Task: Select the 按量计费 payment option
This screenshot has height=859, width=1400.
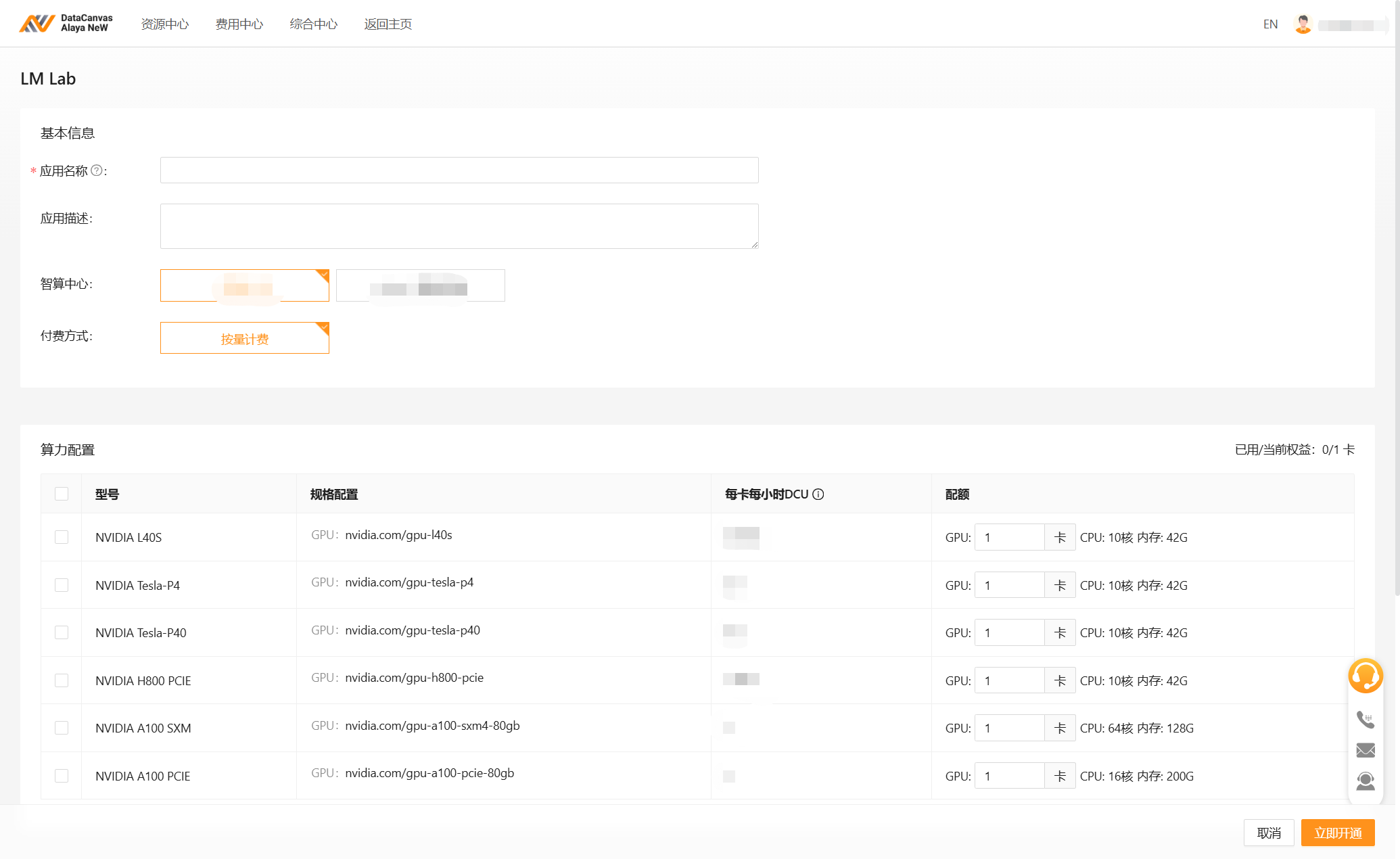Action: (x=244, y=338)
